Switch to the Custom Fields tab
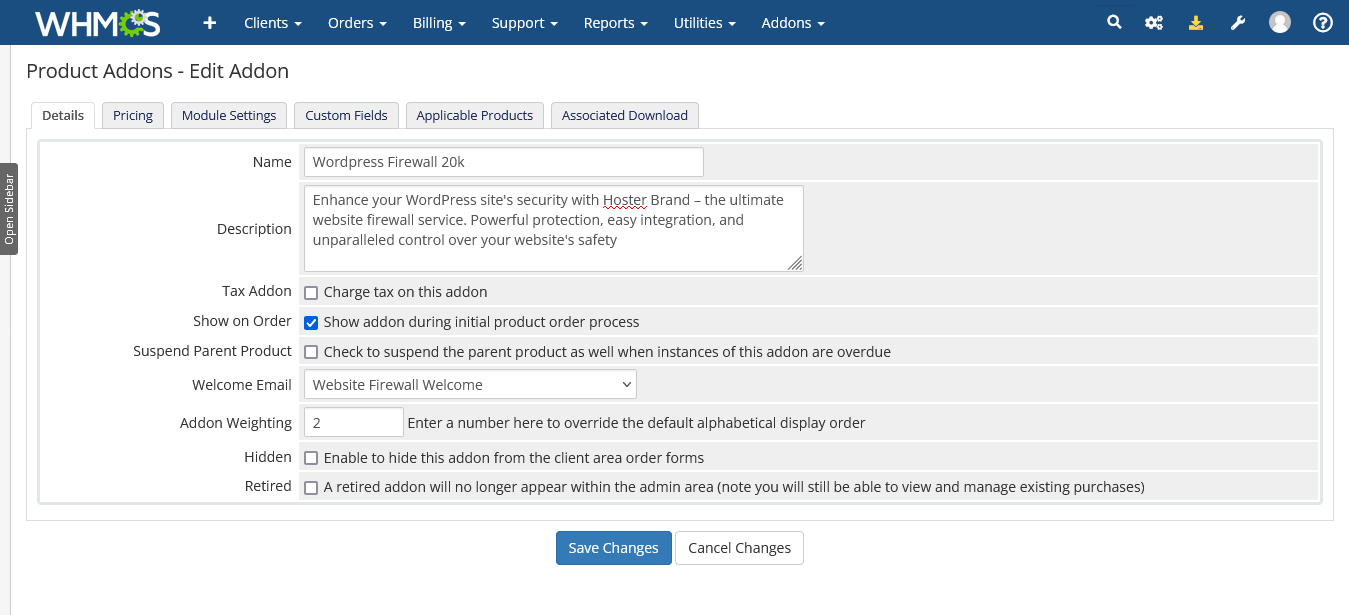This screenshot has height=615, width=1349. (347, 116)
